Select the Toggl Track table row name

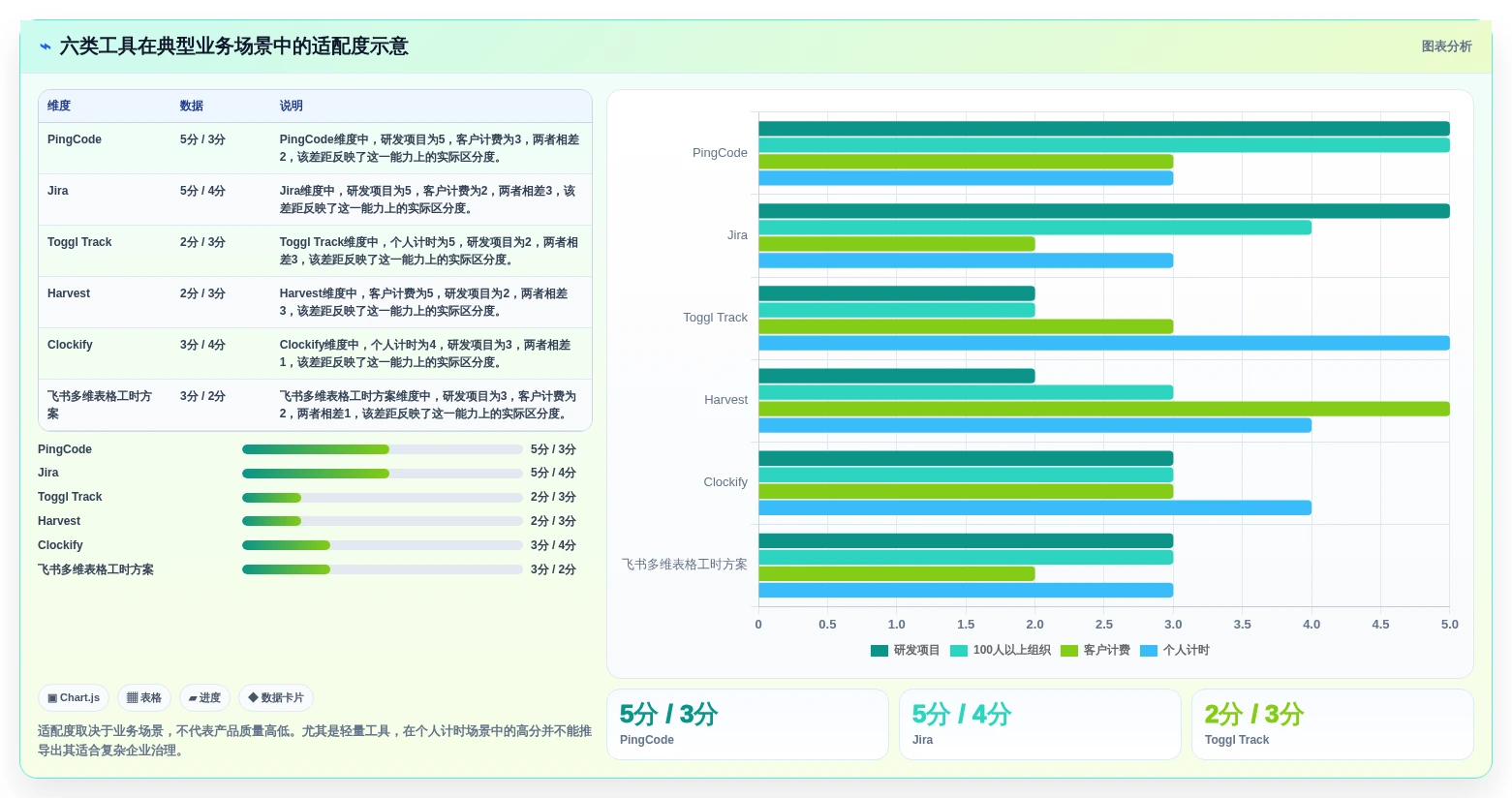[x=79, y=242]
